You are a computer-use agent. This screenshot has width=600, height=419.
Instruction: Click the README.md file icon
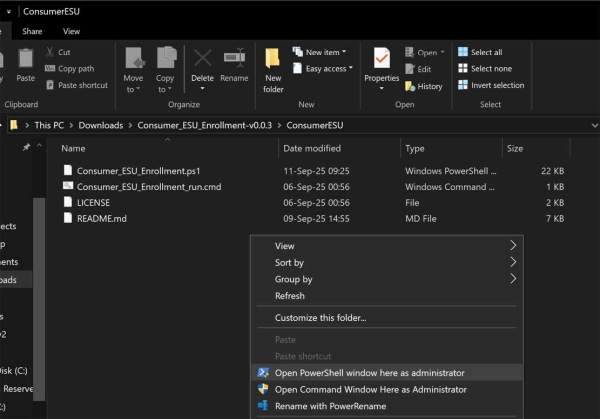point(68,218)
